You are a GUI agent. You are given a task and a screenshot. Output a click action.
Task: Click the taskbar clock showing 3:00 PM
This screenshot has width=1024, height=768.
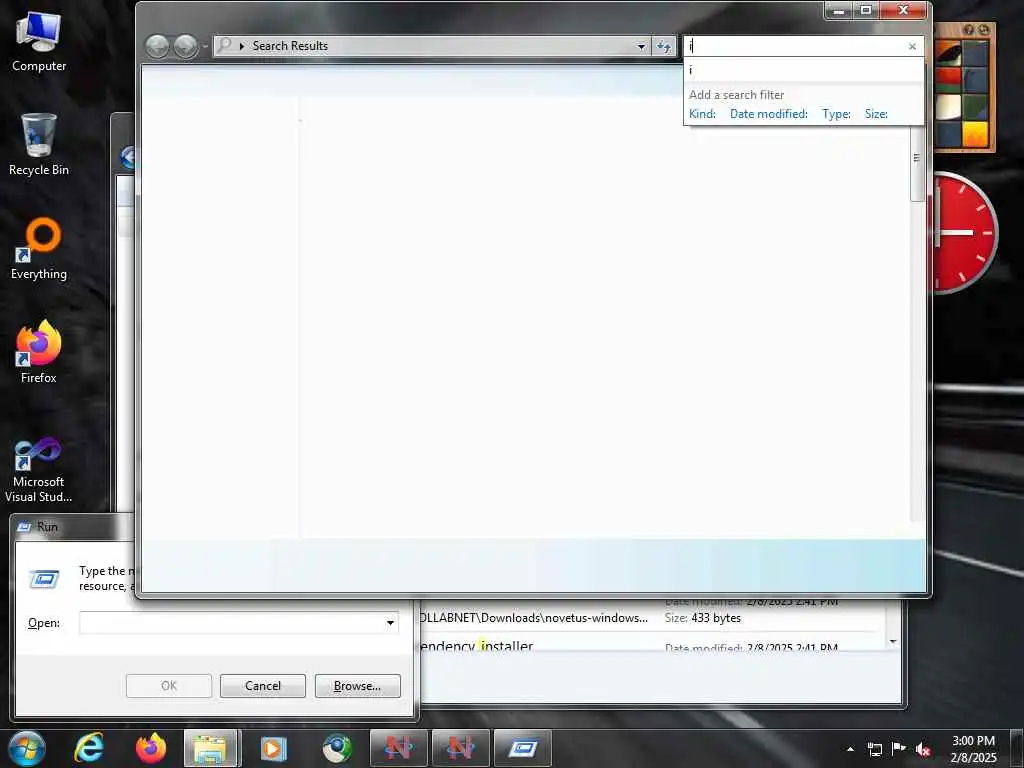coord(973,749)
